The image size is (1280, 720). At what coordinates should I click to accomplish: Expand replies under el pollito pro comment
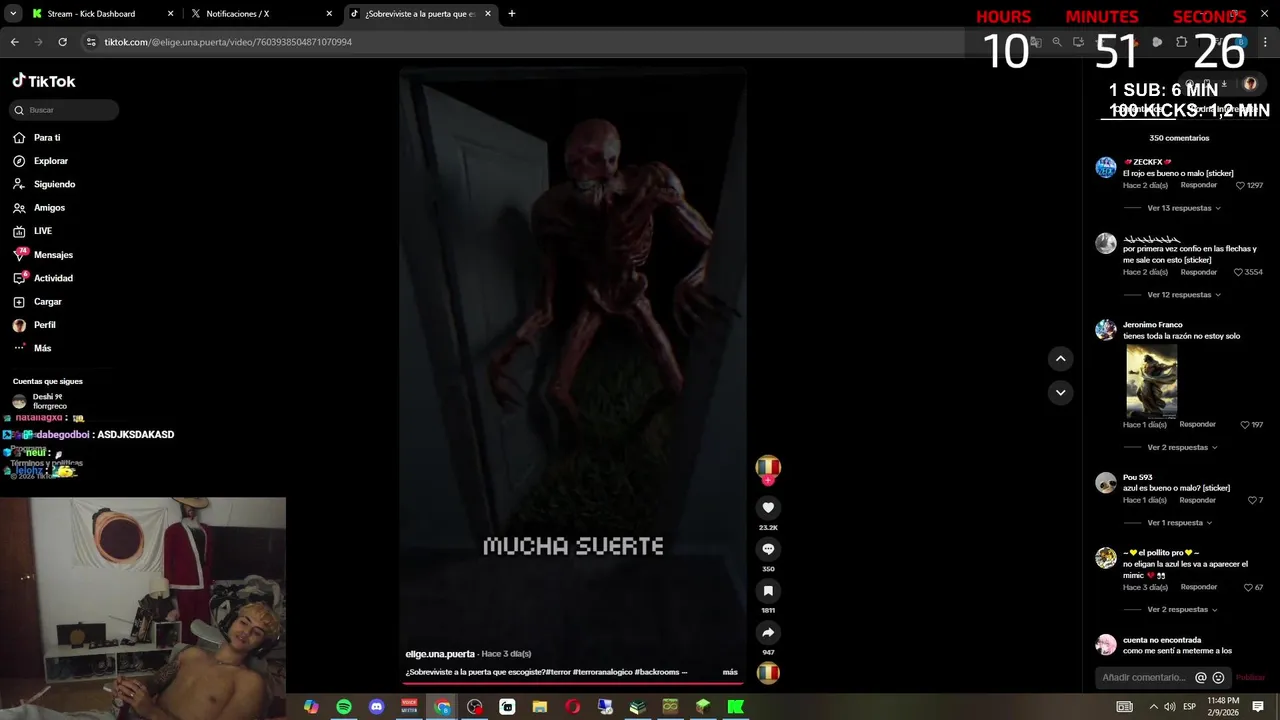coord(1182,609)
